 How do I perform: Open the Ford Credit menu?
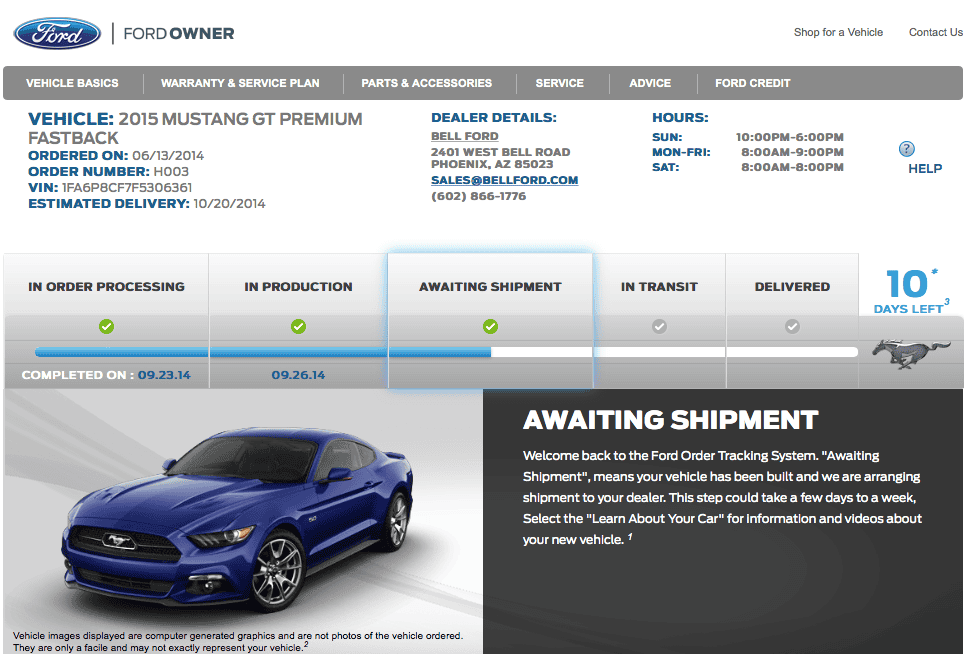[753, 83]
